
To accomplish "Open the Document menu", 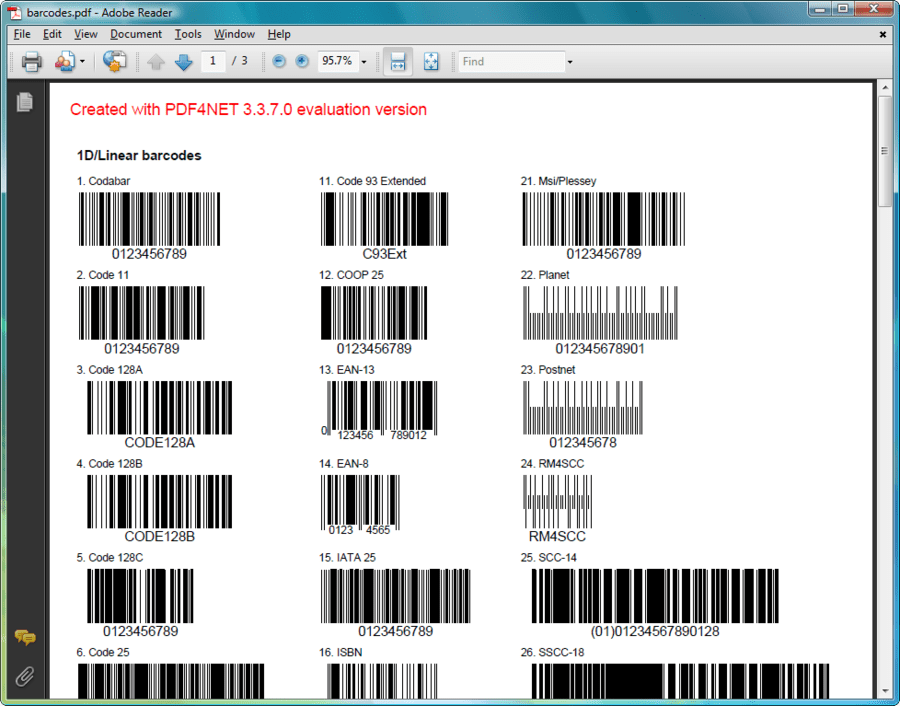I will (135, 34).
